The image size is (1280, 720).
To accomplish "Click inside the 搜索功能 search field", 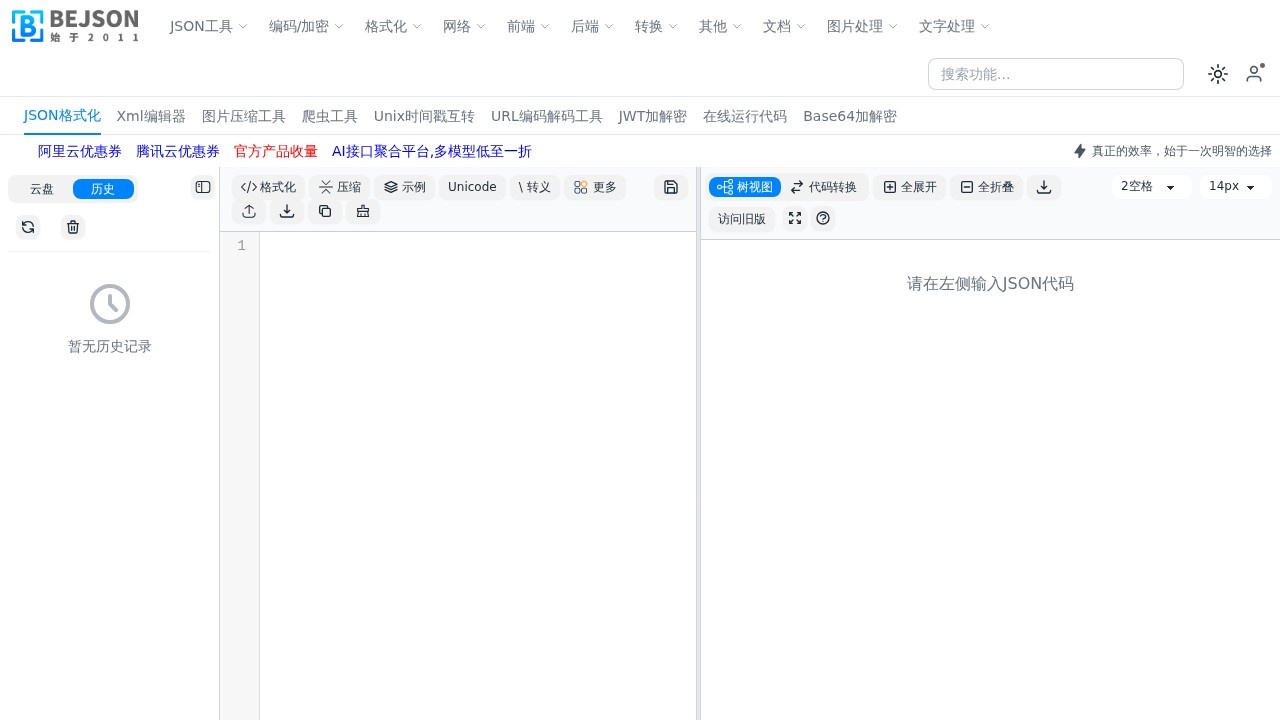I will [1056, 74].
